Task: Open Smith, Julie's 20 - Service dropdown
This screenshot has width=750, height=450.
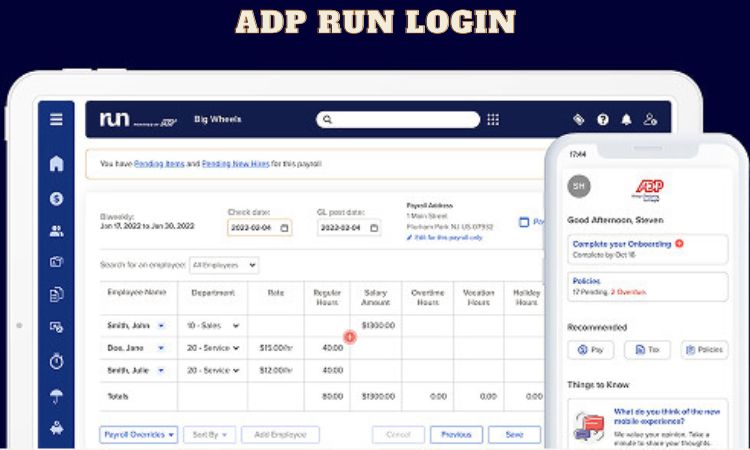Action: [213, 371]
